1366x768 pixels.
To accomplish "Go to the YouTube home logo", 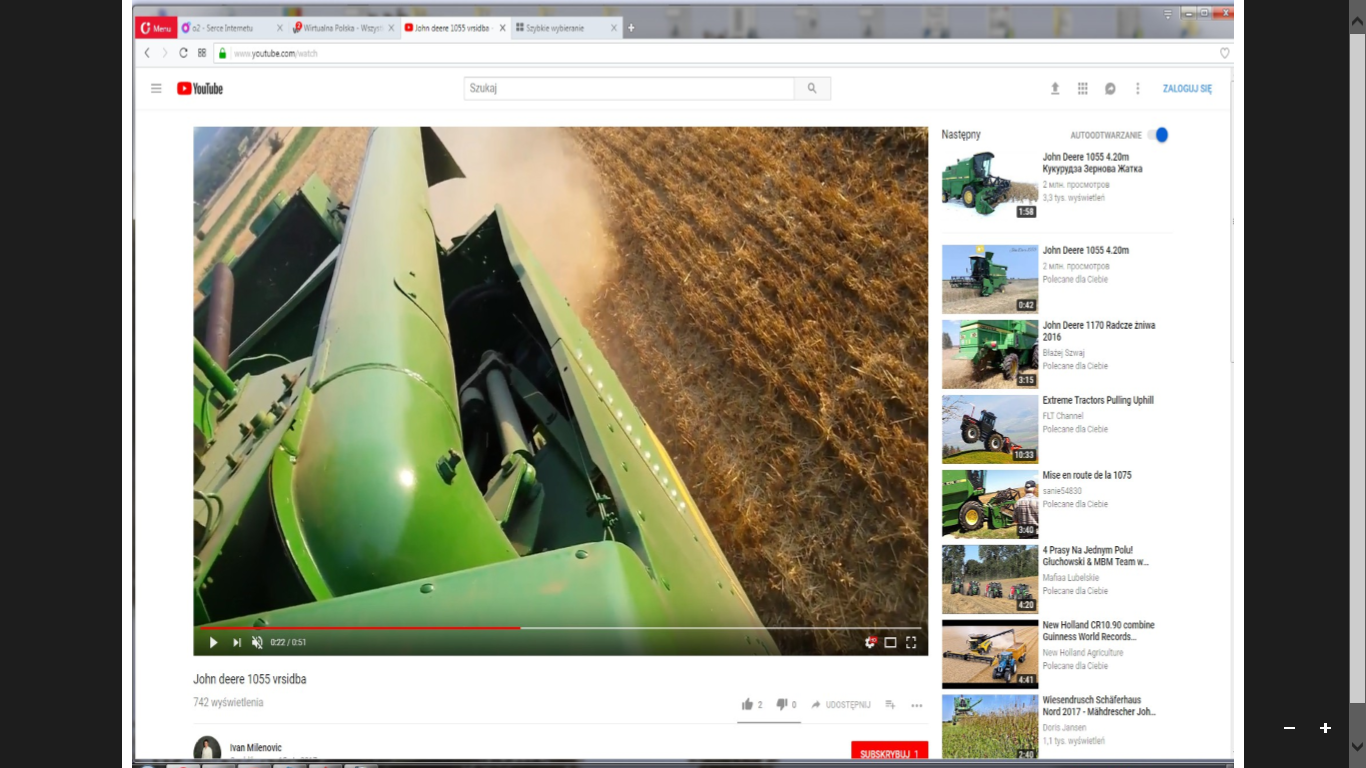I will tap(200, 88).
